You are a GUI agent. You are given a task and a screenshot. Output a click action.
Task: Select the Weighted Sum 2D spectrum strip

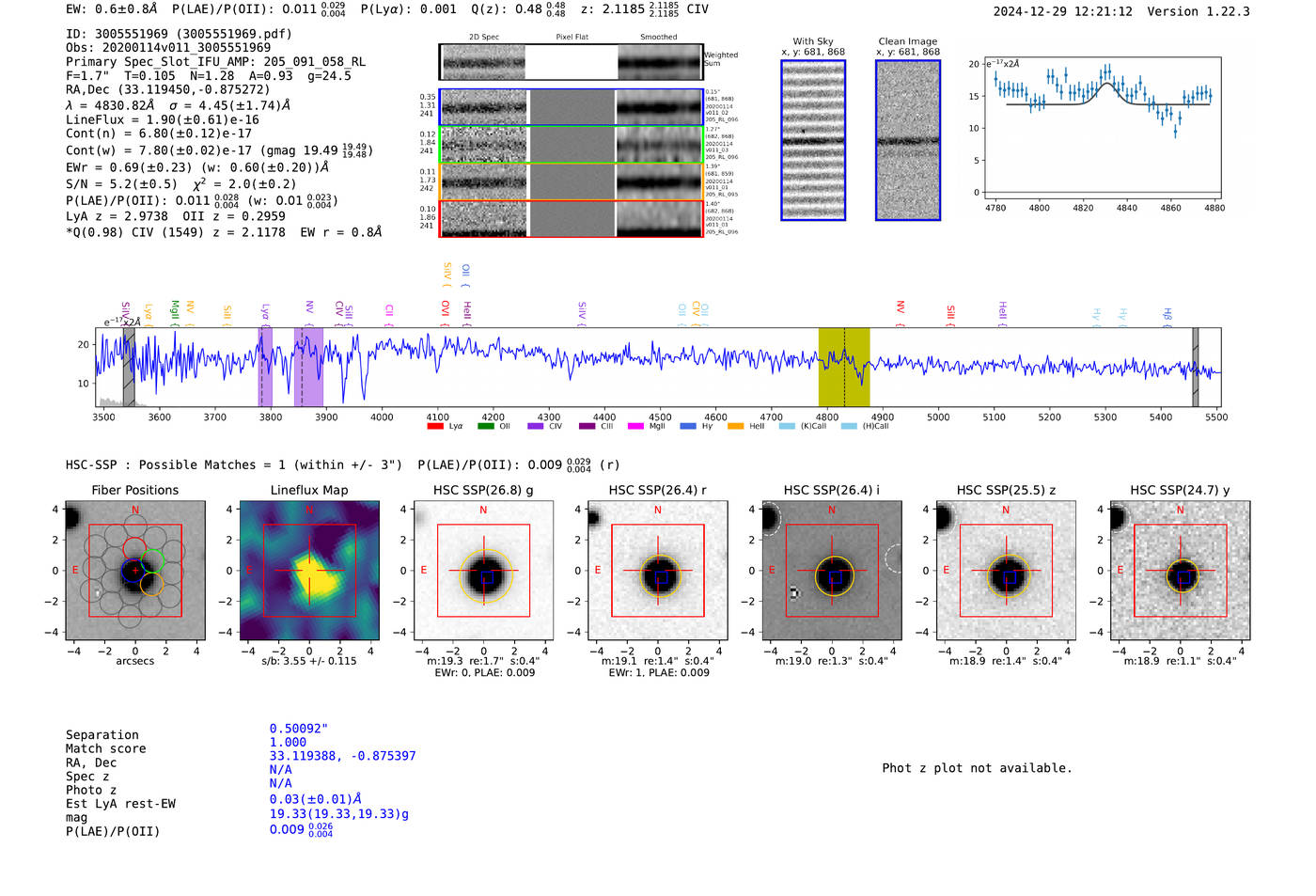tap(572, 62)
